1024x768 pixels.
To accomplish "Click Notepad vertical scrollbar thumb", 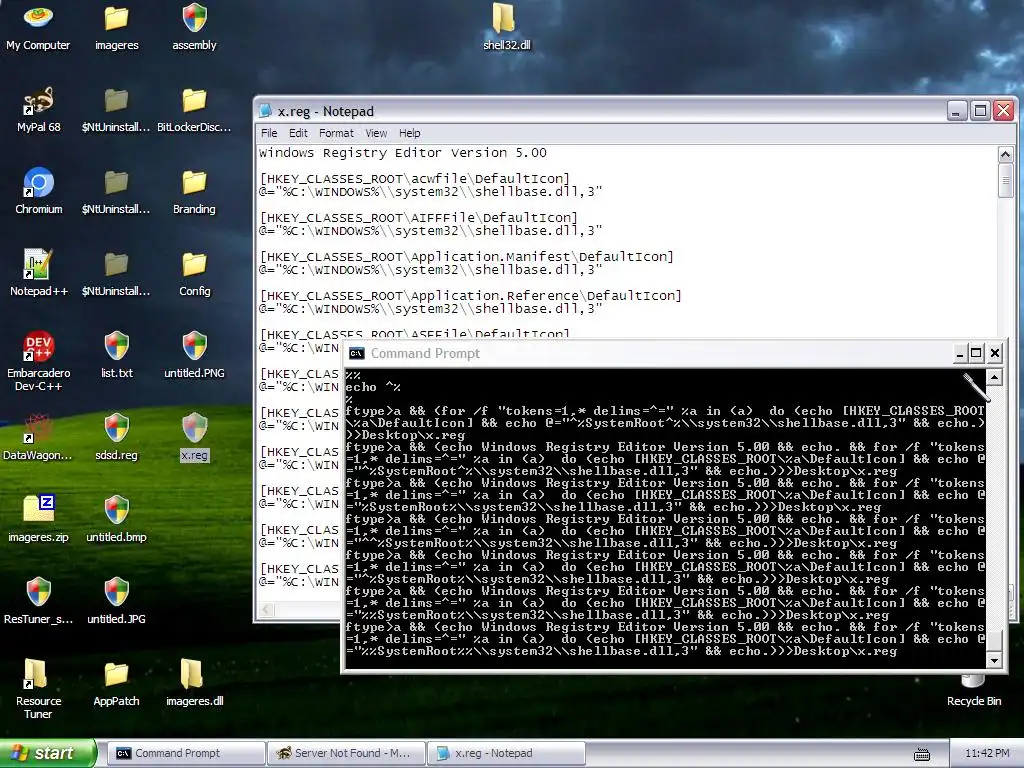I will [x=1006, y=180].
